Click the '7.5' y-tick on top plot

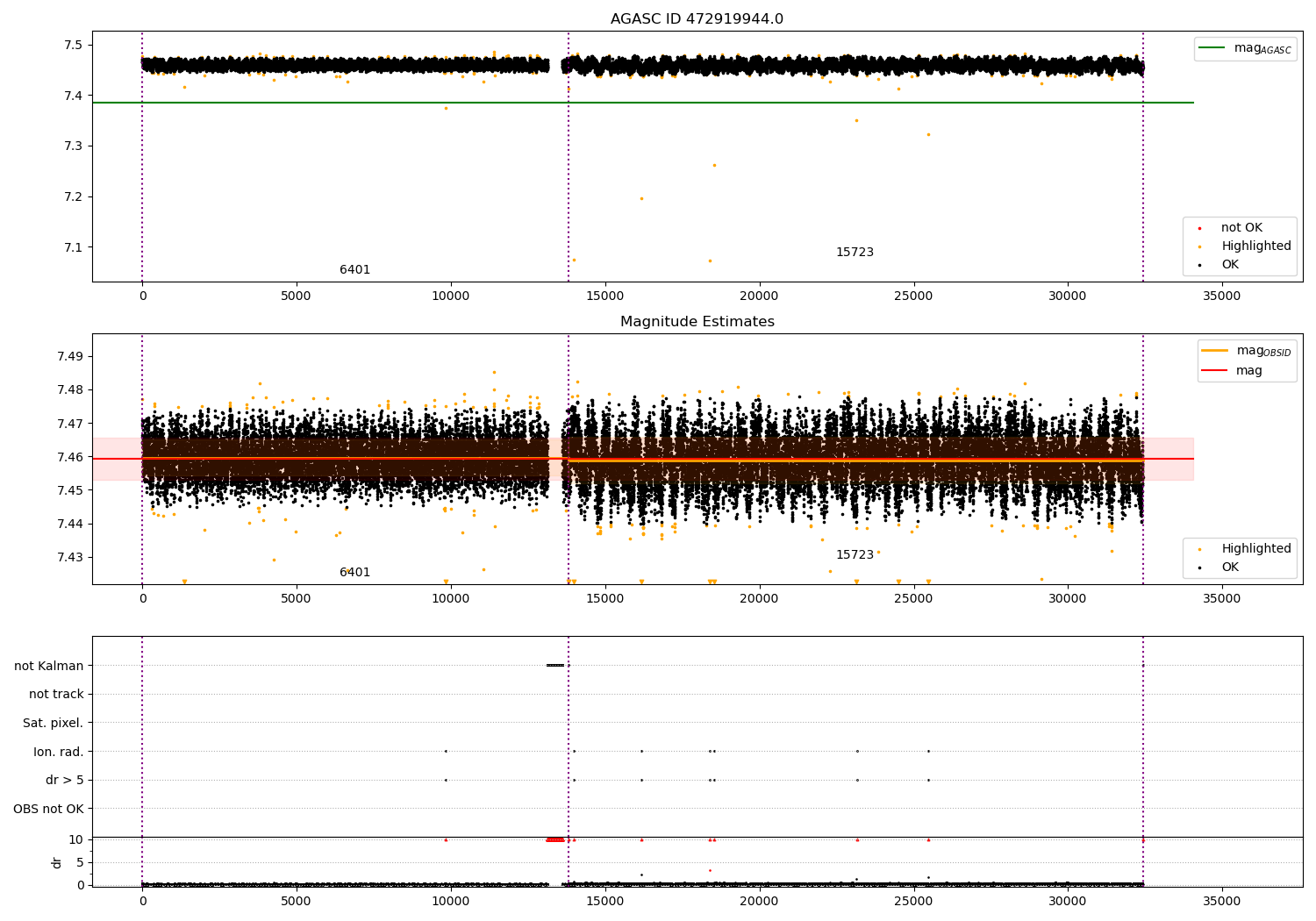tap(73, 45)
